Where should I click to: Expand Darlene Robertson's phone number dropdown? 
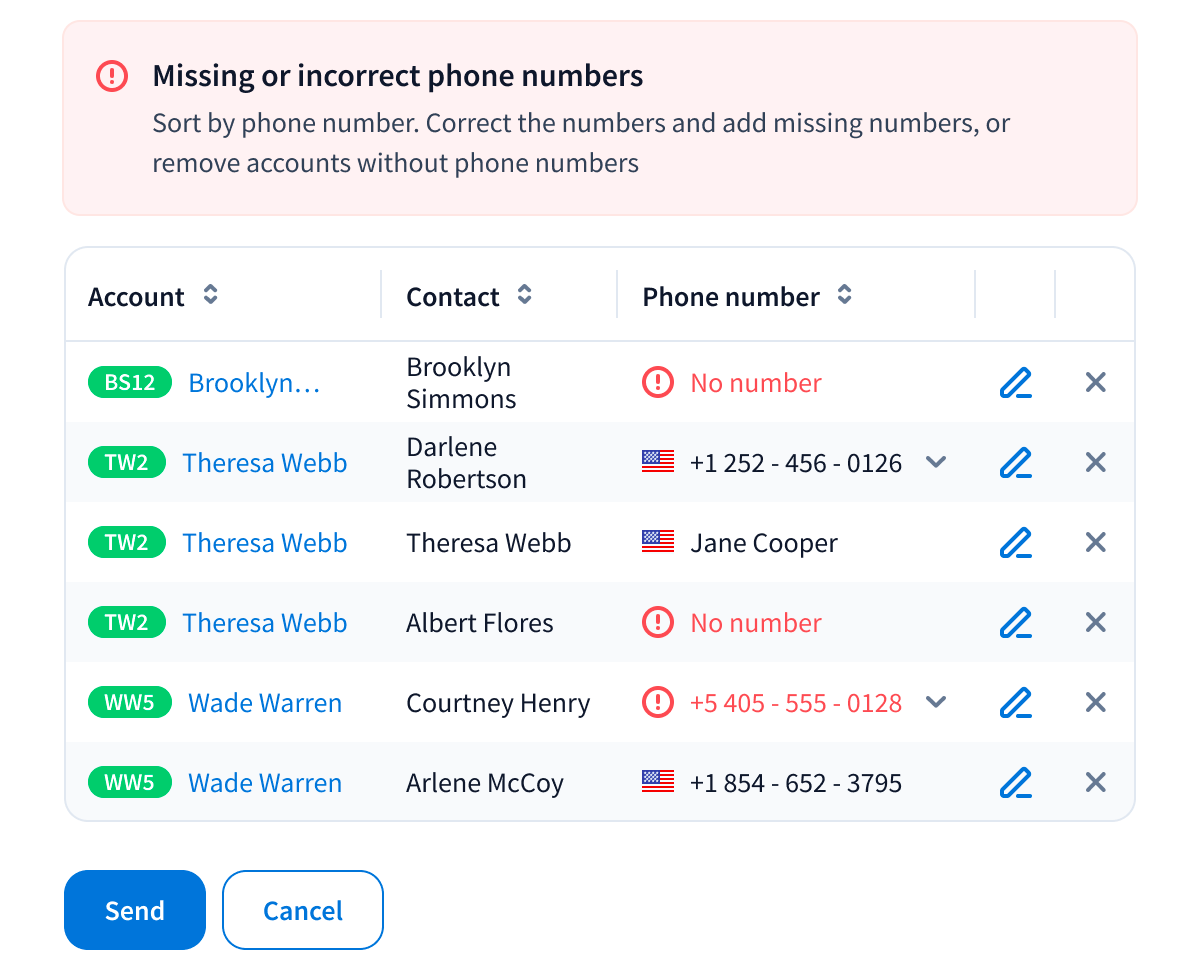tap(935, 462)
